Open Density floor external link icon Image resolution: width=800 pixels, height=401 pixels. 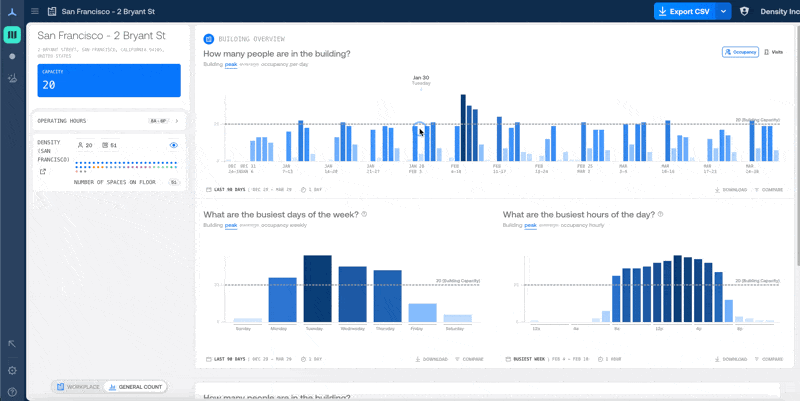(43, 172)
